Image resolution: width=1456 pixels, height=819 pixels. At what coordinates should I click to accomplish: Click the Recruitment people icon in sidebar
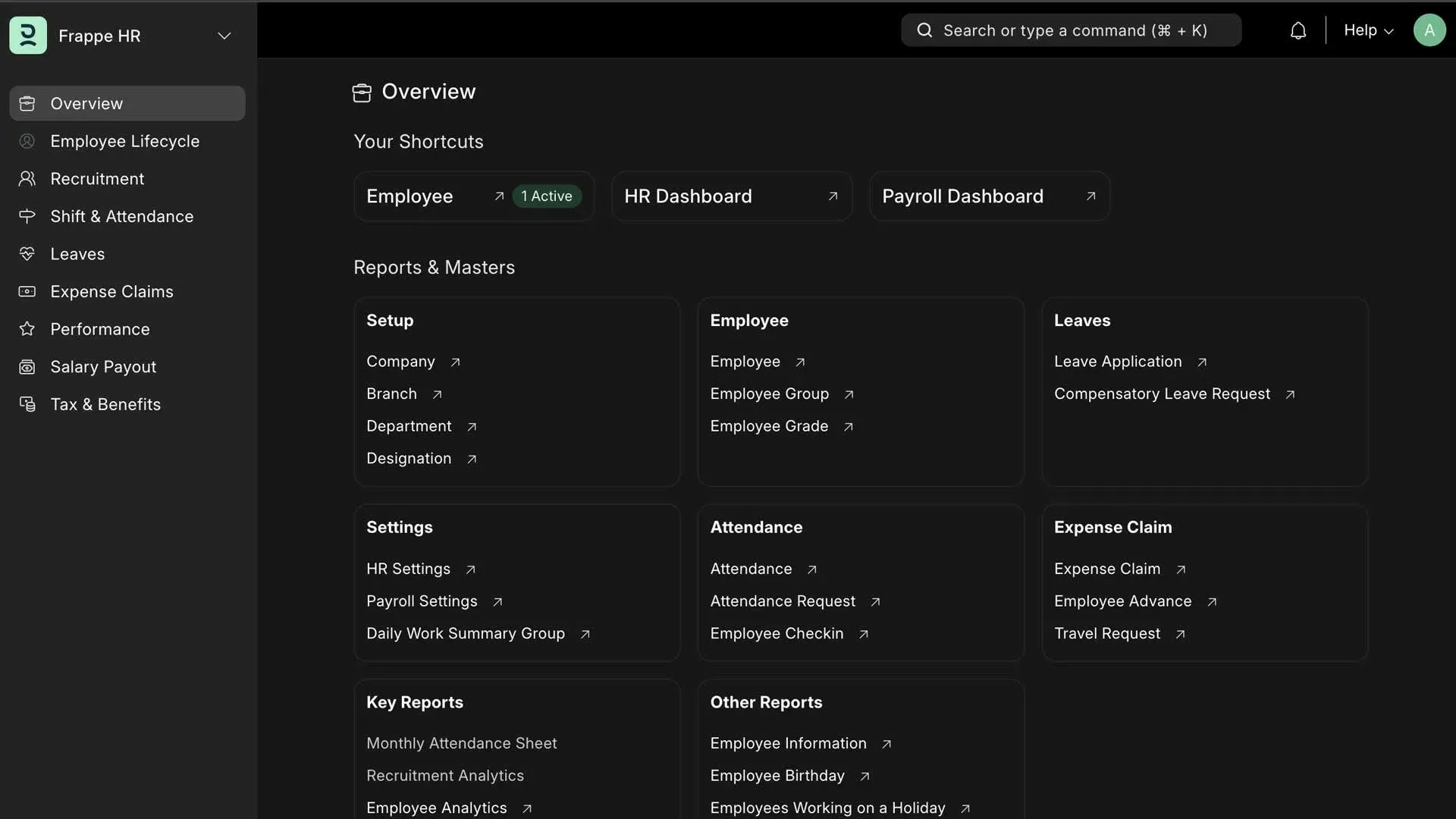point(27,179)
